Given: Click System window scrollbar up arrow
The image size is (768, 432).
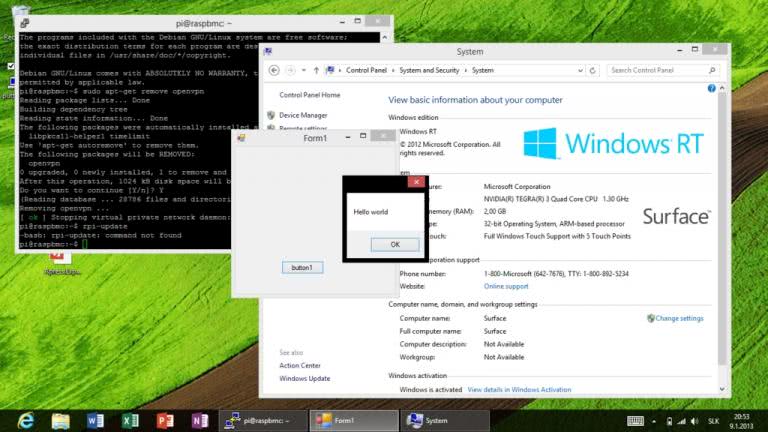Looking at the screenshot, I should click(722, 89).
